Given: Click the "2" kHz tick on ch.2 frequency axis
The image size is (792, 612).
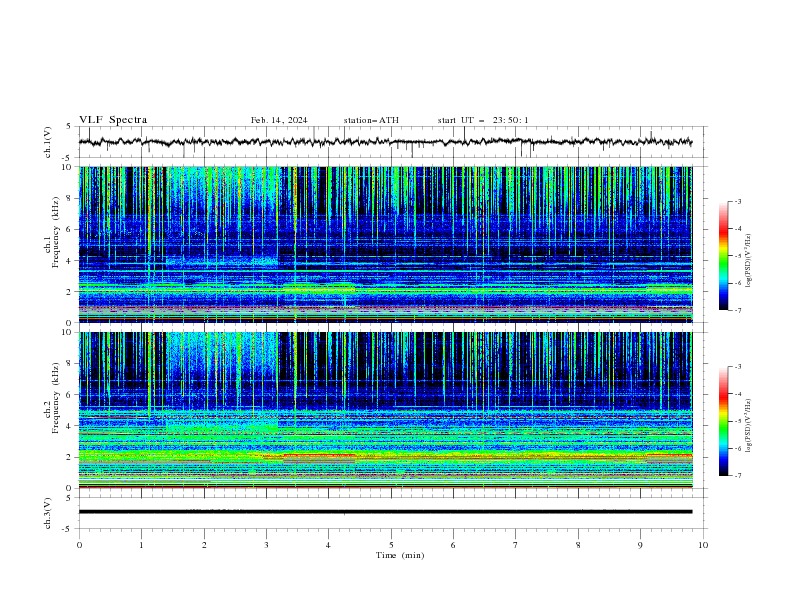Looking at the screenshot, I should [x=71, y=457].
